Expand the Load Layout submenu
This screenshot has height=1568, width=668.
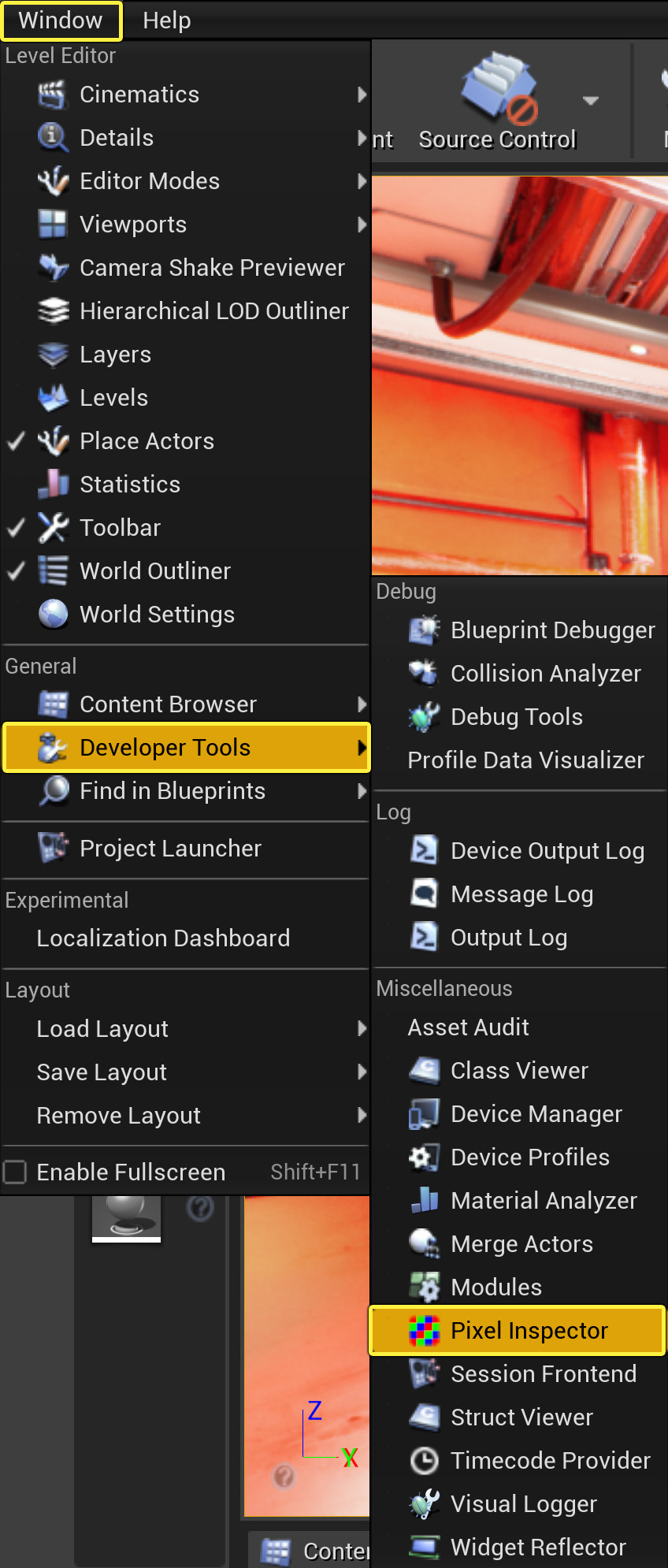click(x=102, y=1028)
